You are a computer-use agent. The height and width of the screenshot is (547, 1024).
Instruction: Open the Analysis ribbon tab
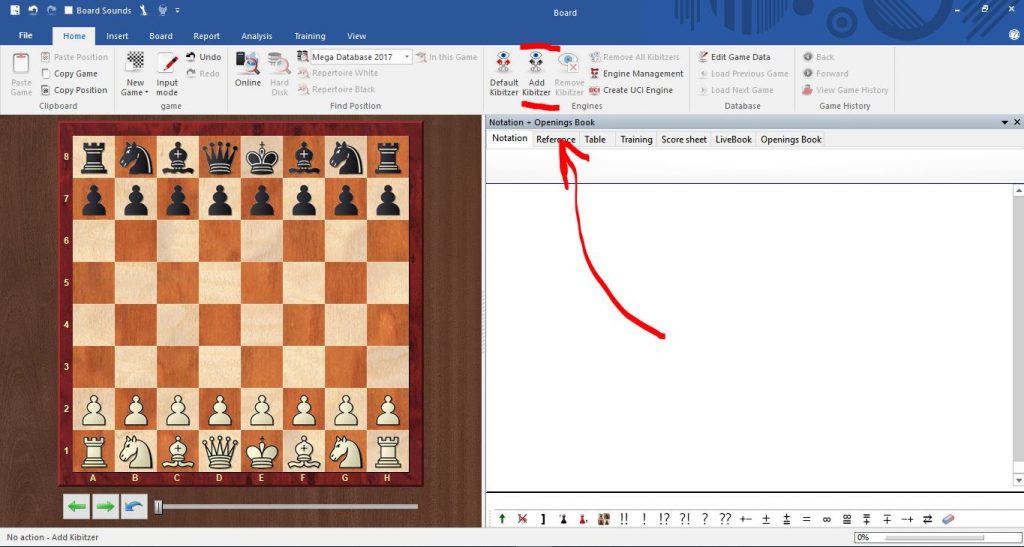click(257, 36)
